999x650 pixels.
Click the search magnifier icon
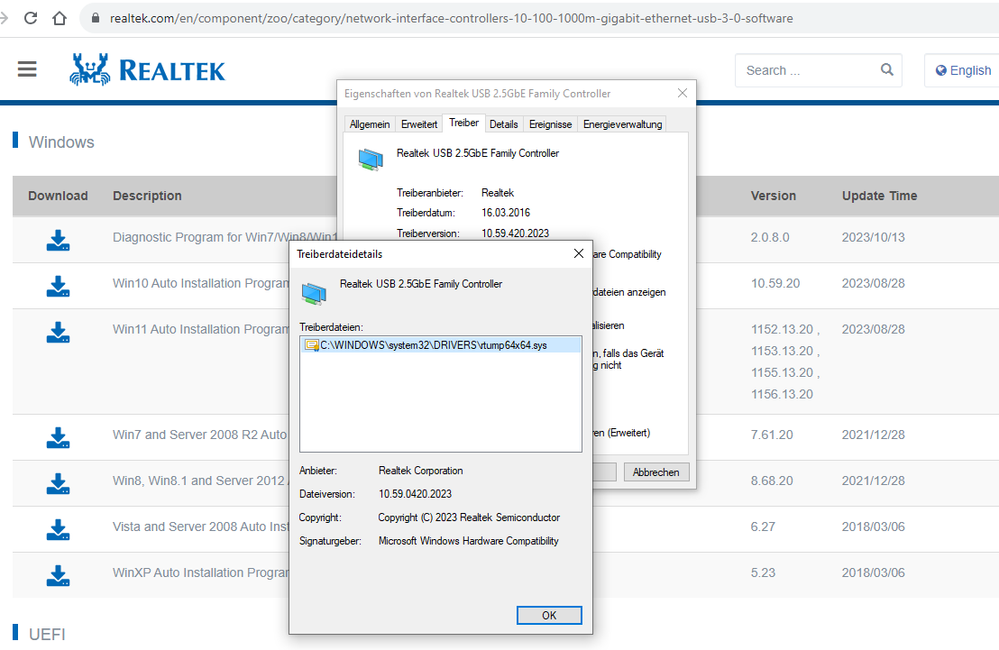click(887, 69)
